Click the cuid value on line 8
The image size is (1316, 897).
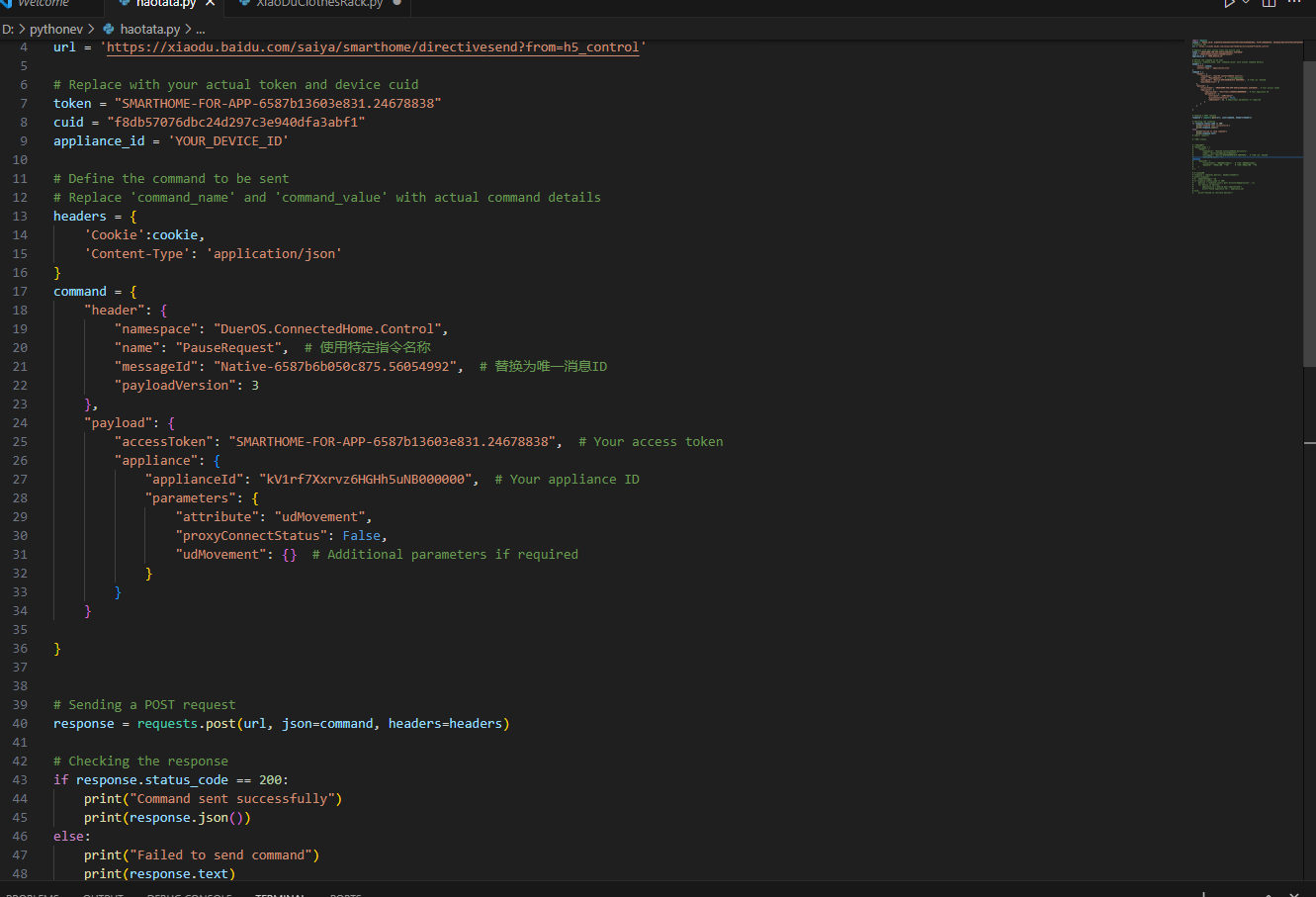[235, 122]
